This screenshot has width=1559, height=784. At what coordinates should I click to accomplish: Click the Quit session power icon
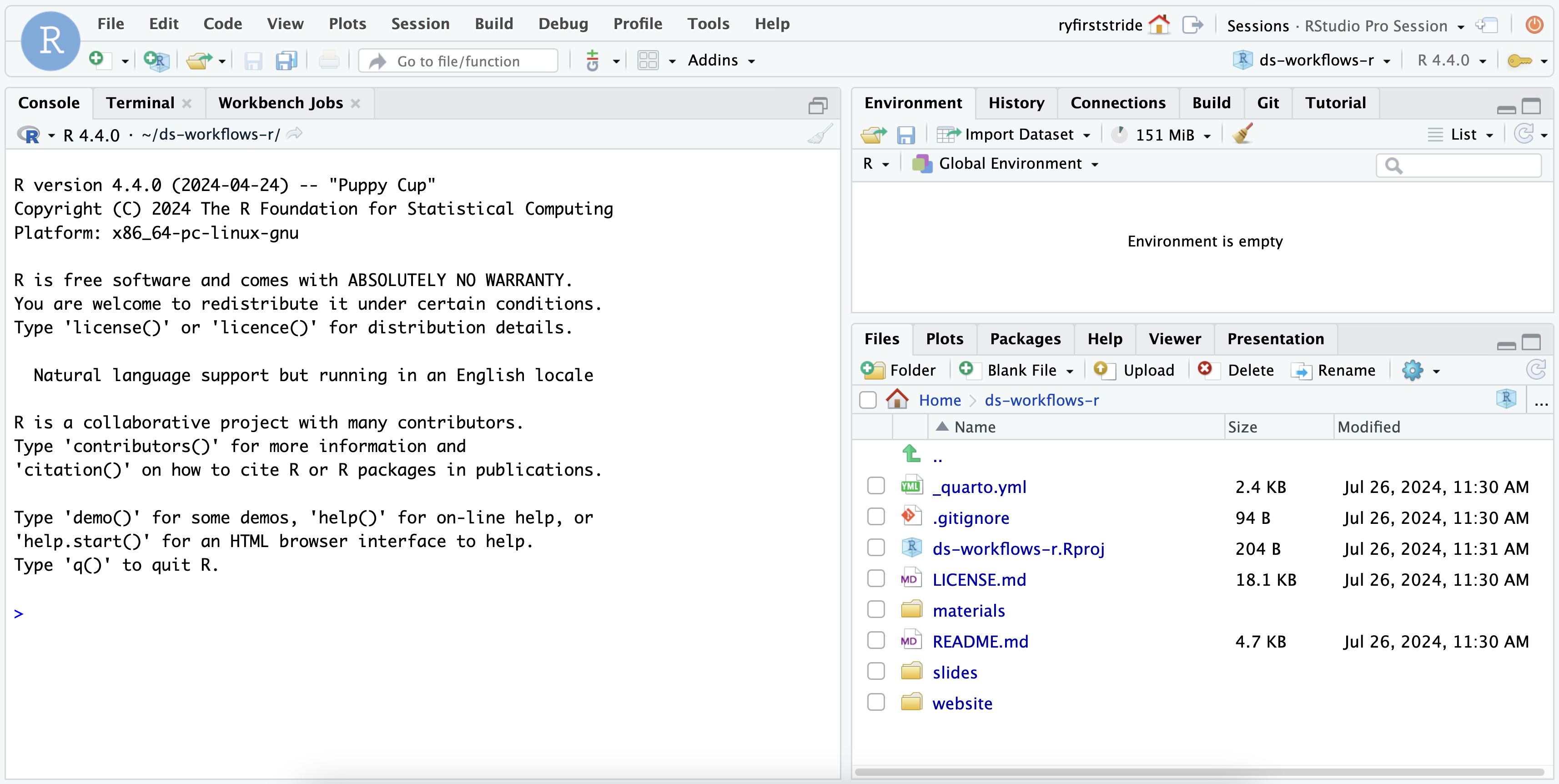click(x=1534, y=25)
